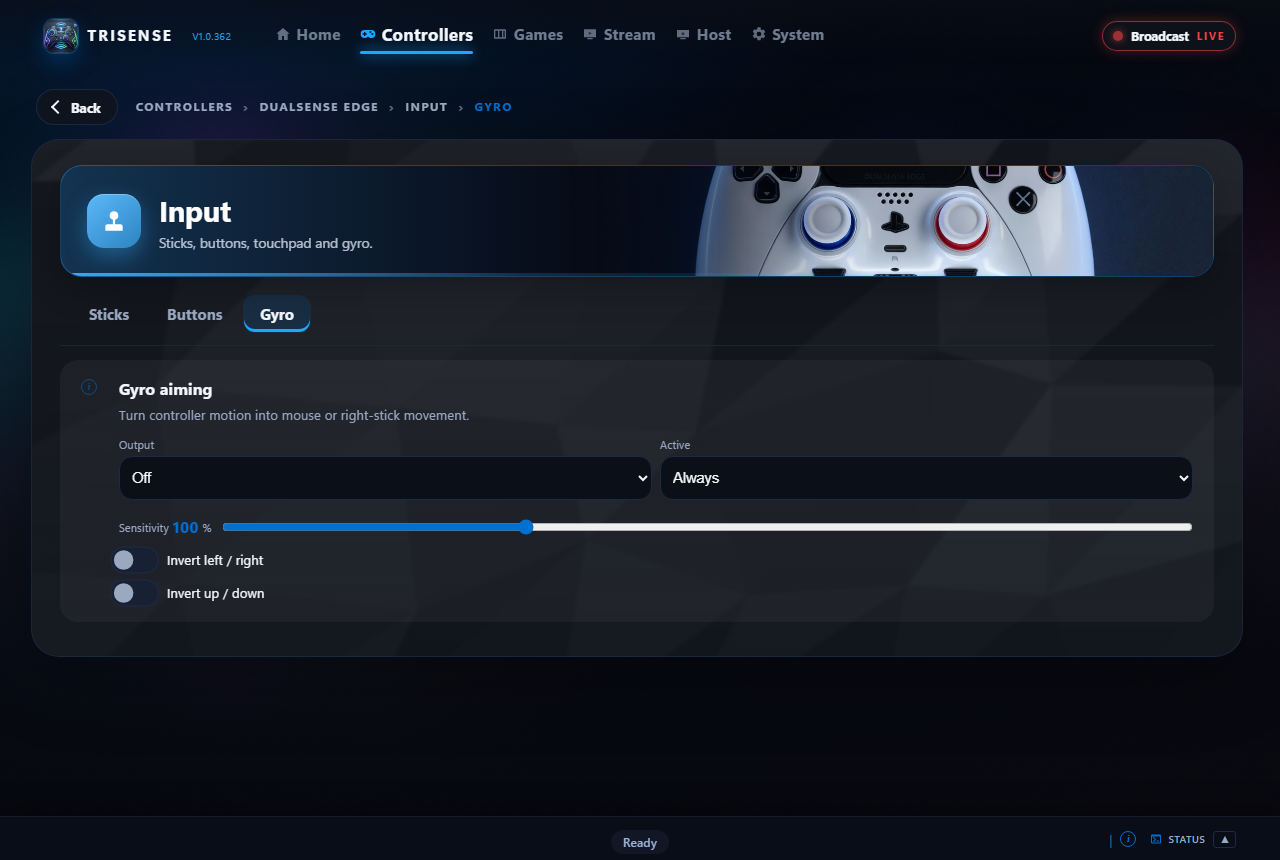The image size is (1280, 860).
Task: Click the Gyro aiming heading
Action: 165,389
